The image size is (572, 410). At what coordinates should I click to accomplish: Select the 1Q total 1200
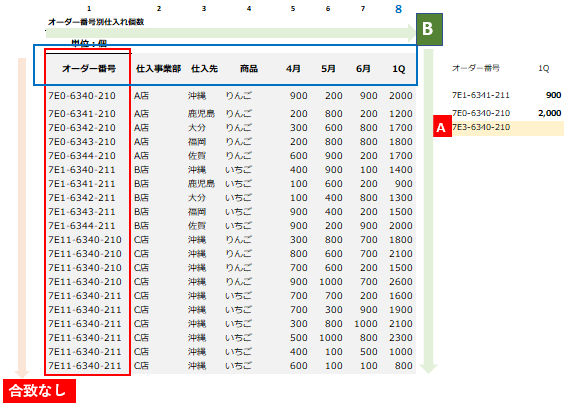401,114
